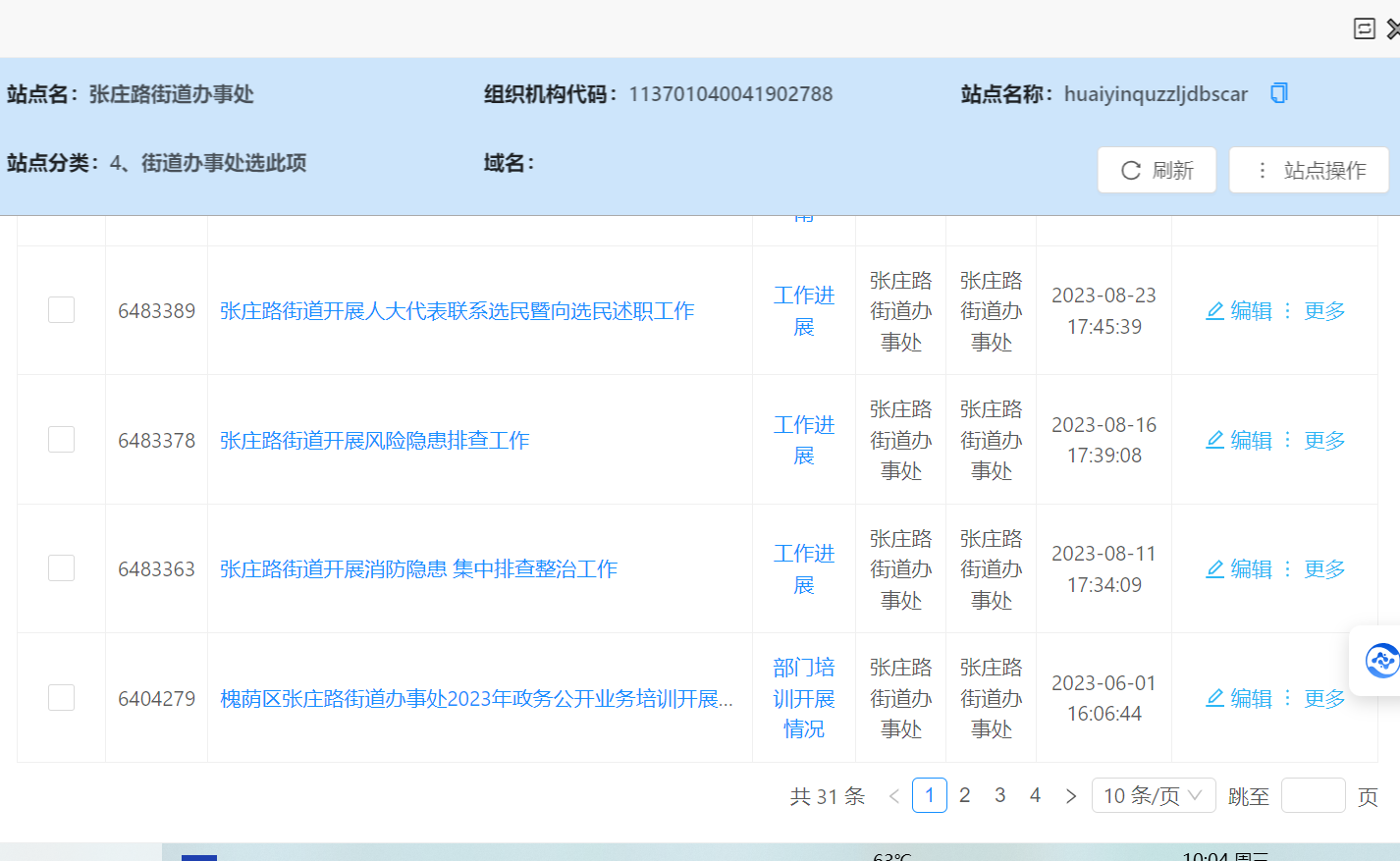Open the 10 条/页 page size dropdown
The image size is (1400, 861).
click(x=1153, y=795)
